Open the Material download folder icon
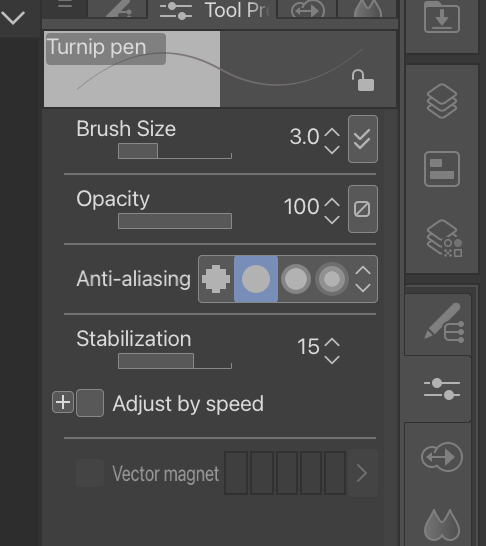The image size is (486, 546). (x=442, y=17)
